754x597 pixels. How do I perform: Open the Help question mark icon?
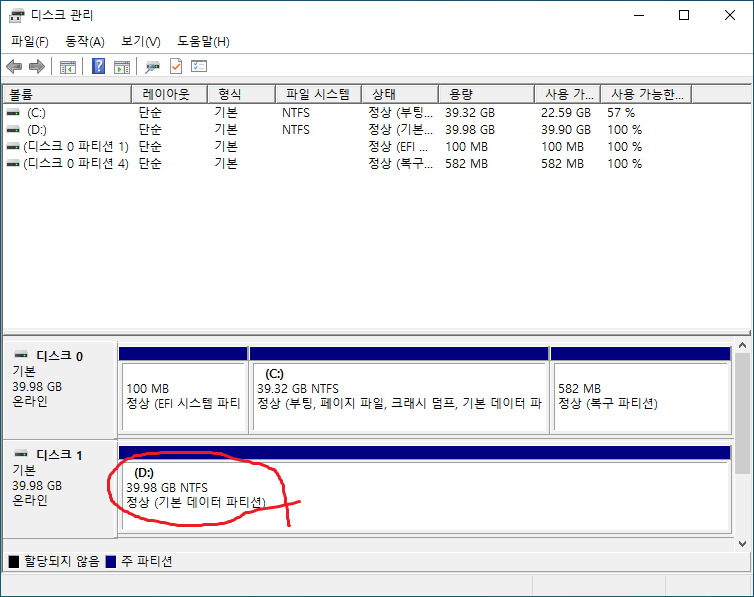[99, 66]
